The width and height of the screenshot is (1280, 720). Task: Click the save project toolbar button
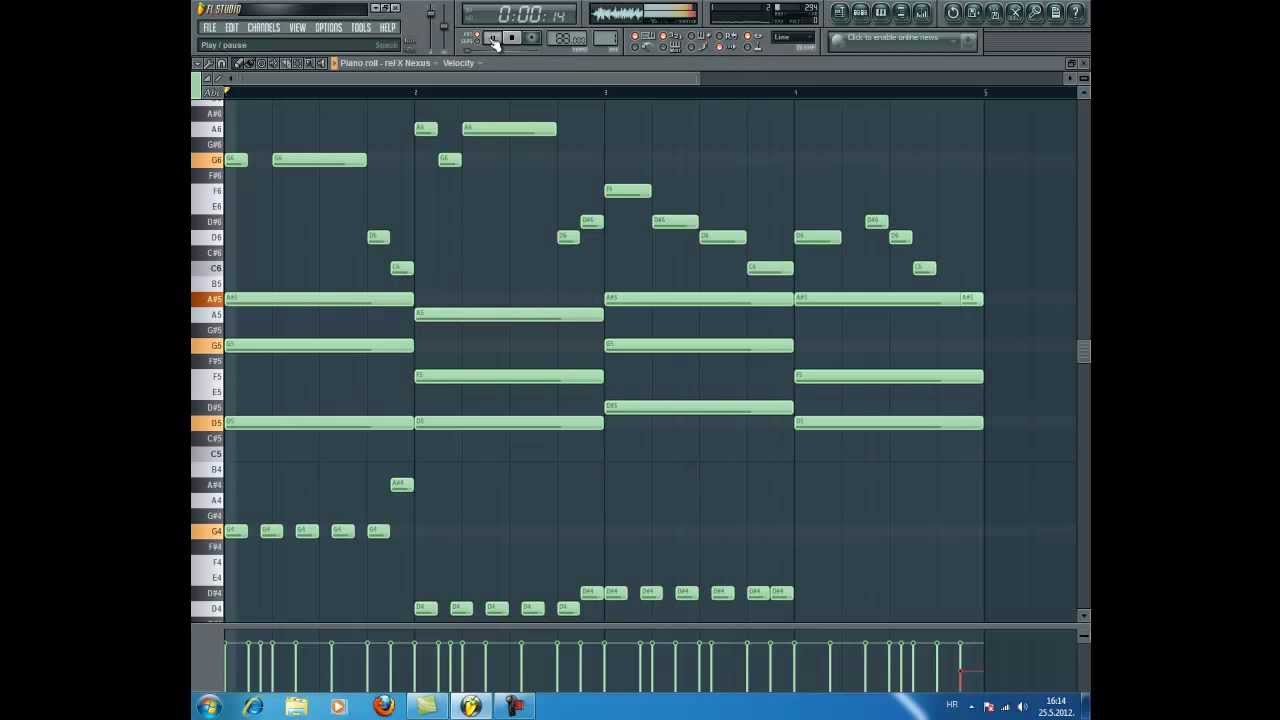click(x=974, y=13)
